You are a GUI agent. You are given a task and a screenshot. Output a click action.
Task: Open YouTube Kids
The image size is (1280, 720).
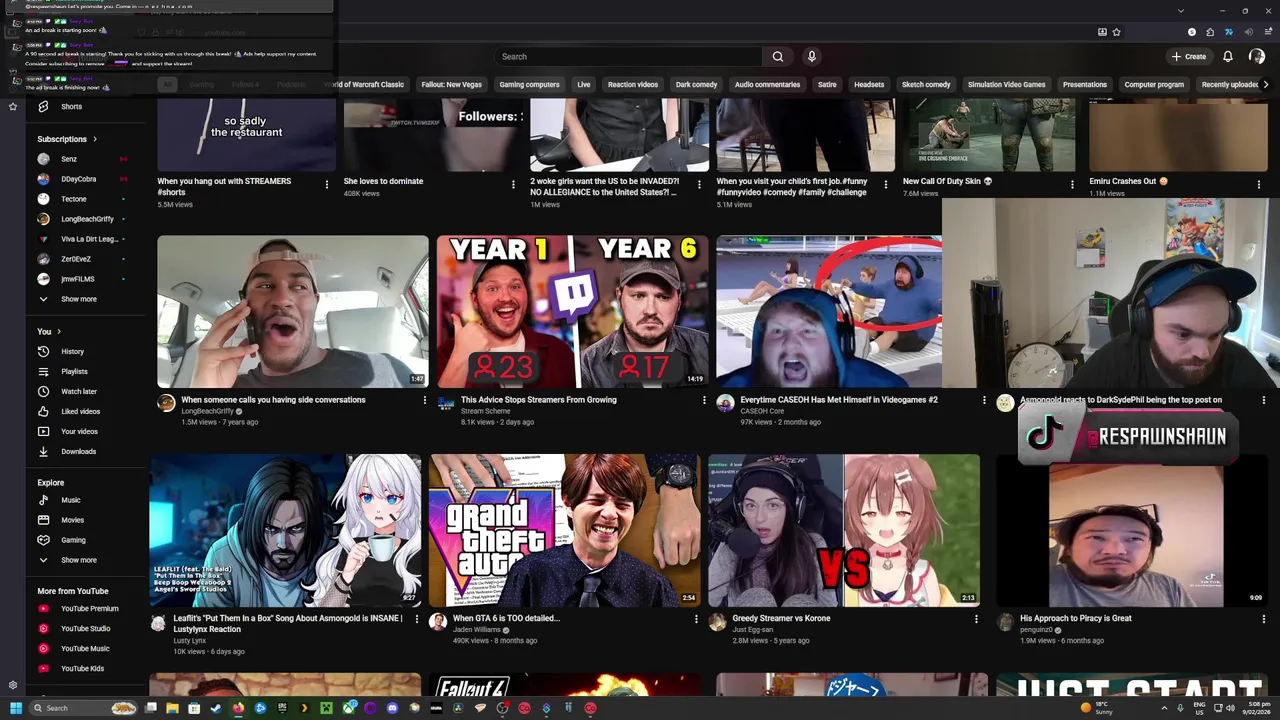[x=80, y=668]
